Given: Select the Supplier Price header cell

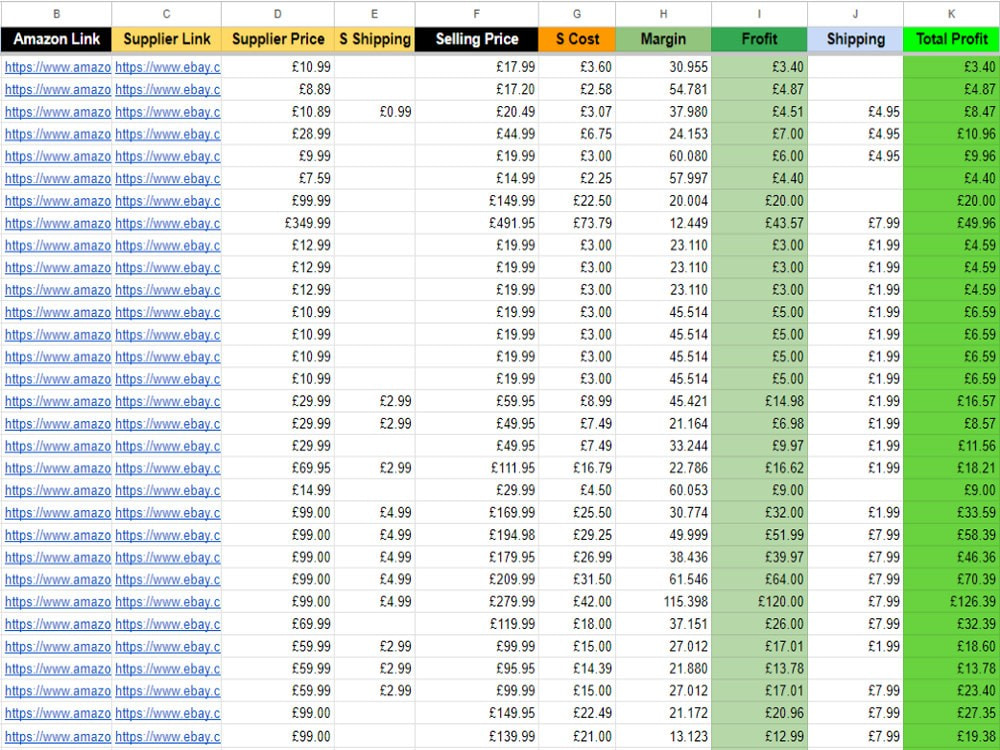Looking at the screenshot, I should coord(277,39).
